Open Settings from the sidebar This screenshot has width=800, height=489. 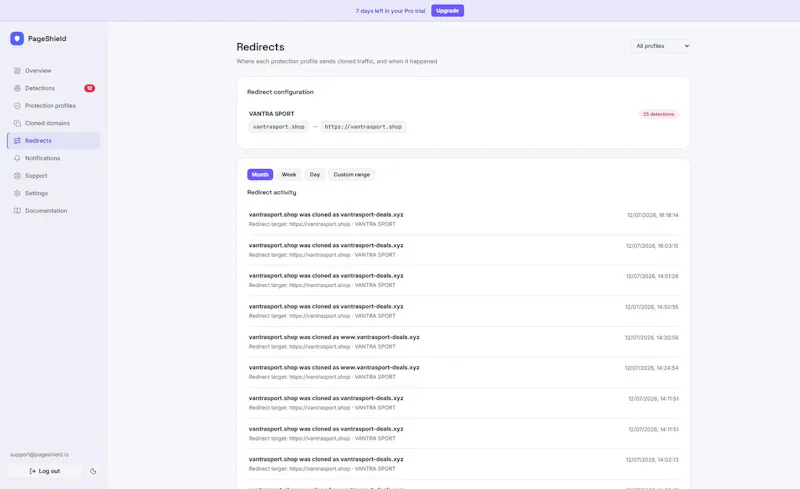click(54, 193)
